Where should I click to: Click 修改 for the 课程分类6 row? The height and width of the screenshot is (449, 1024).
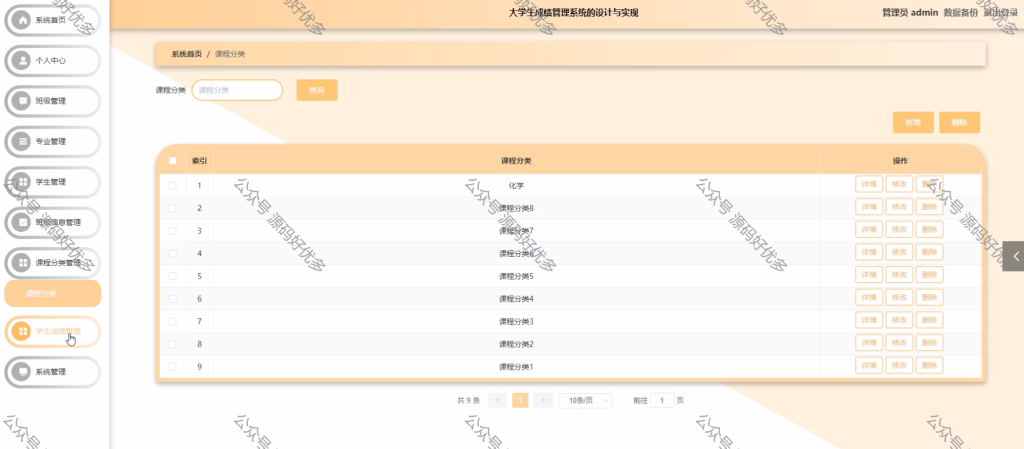pos(899,252)
